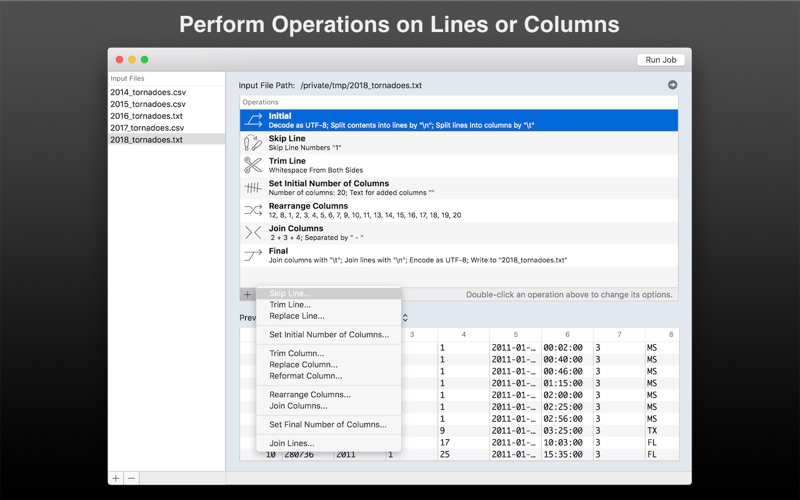Click the round arrow icon beside input file path
This screenshot has height=500, width=800.
pyautogui.click(x=672, y=85)
